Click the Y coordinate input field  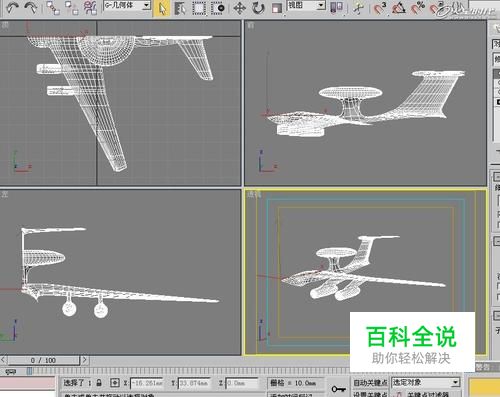click(195, 383)
